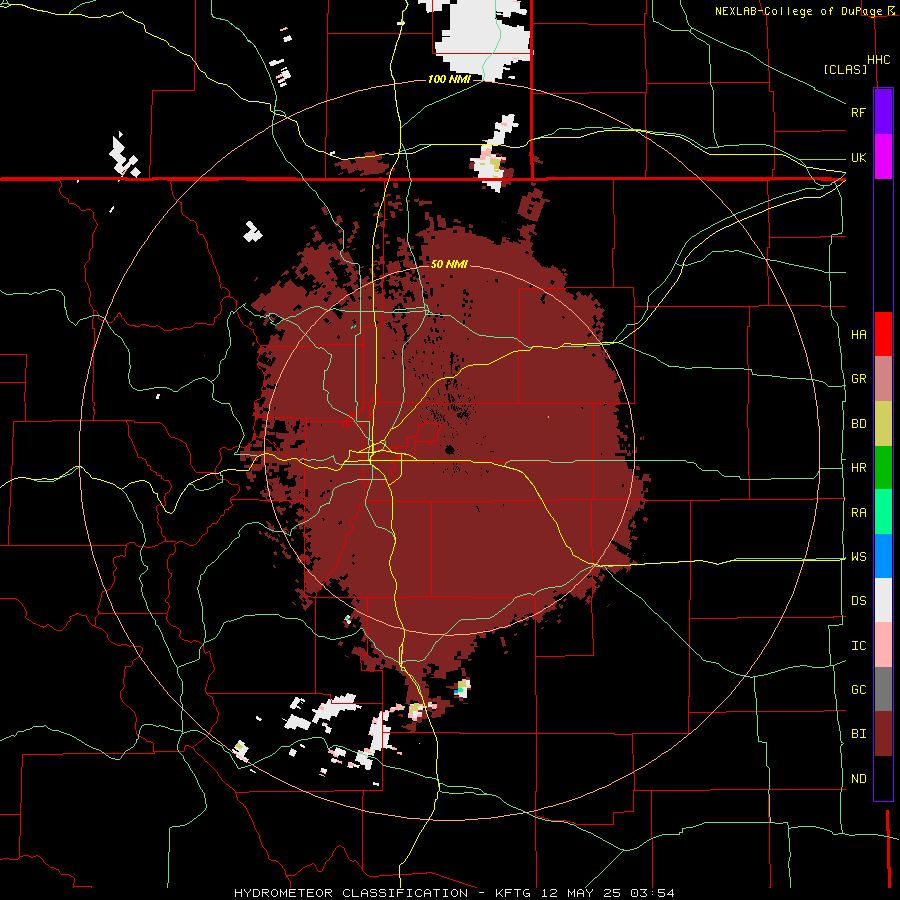Click the "12 MAY 25" date stamp
Image resolution: width=900 pixels, height=900 pixels.
583,893
